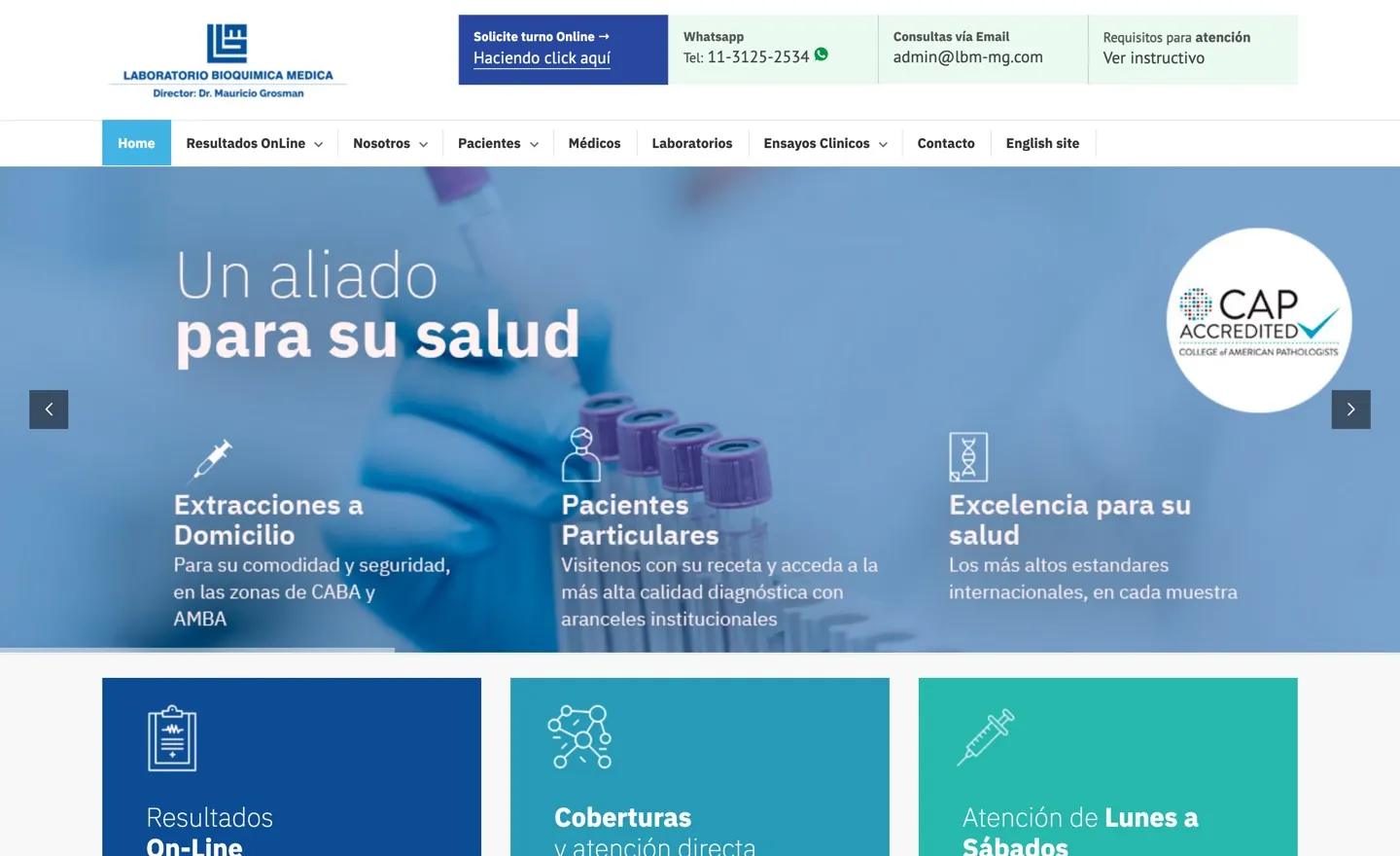This screenshot has width=1400, height=856.
Task: Click the slider progress bar at banner bottom
Action: tap(197, 649)
